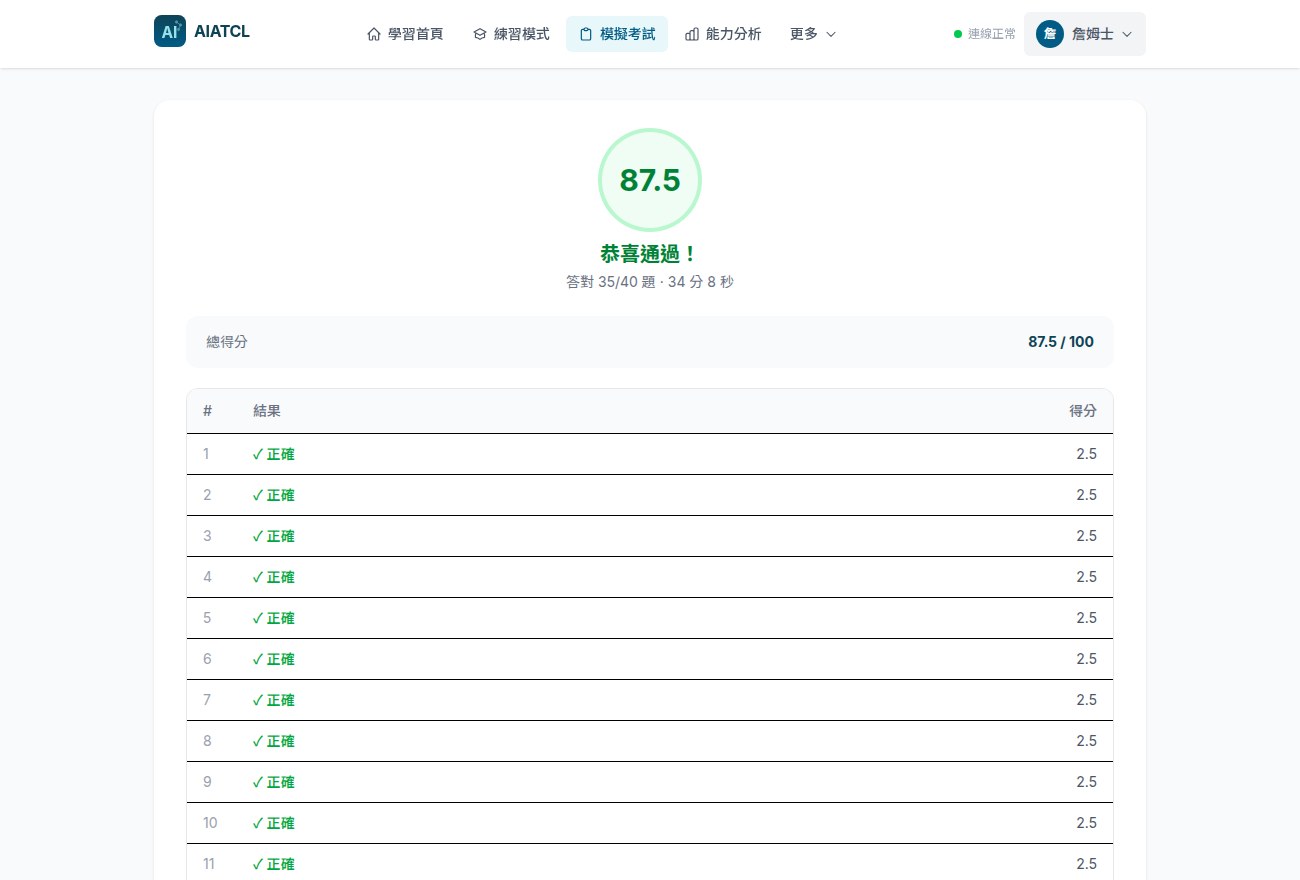Click the 正確 result in row 9

pyautogui.click(x=274, y=782)
